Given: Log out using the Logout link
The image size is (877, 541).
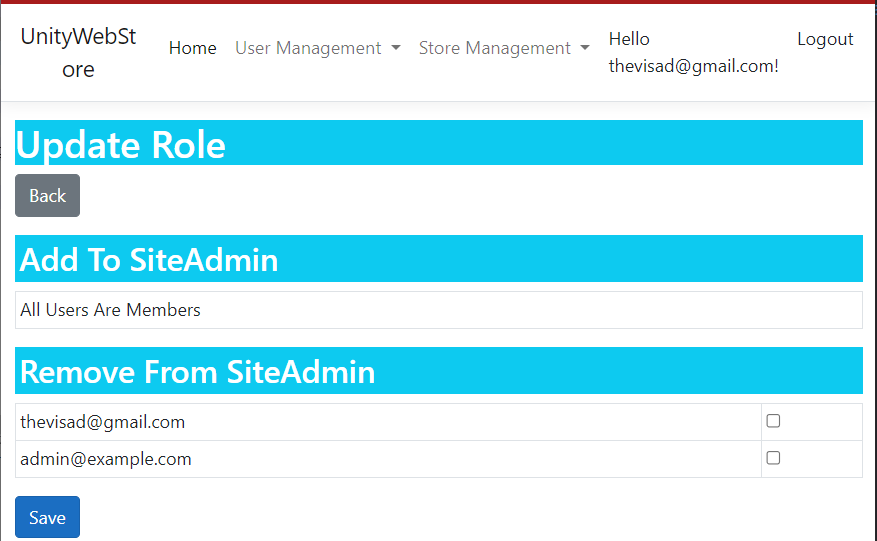Looking at the screenshot, I should click(x=825, y=39).
